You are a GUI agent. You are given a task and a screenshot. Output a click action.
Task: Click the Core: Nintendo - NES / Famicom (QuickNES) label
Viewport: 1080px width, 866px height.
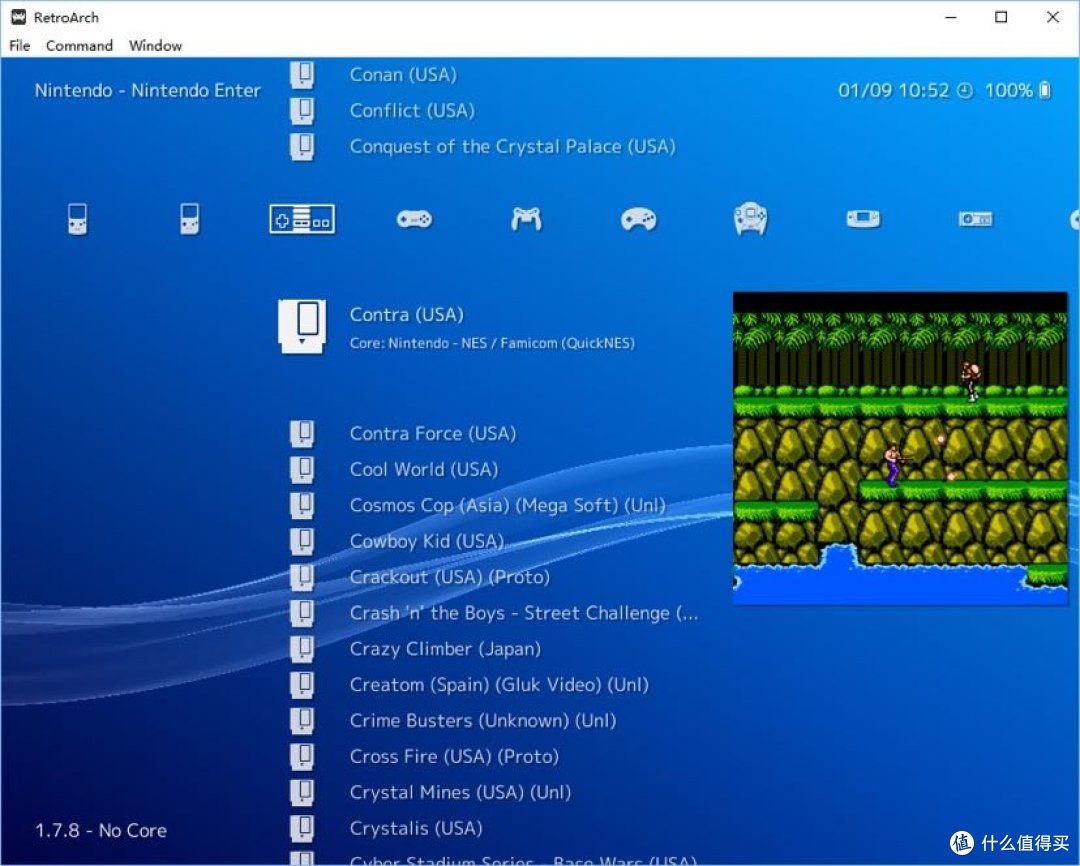492,342
